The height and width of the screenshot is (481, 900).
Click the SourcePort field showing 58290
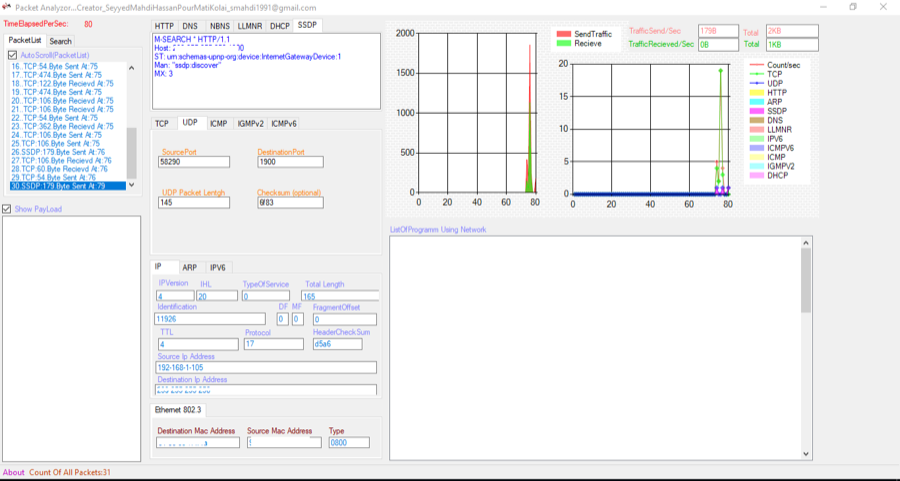[194, 162]
